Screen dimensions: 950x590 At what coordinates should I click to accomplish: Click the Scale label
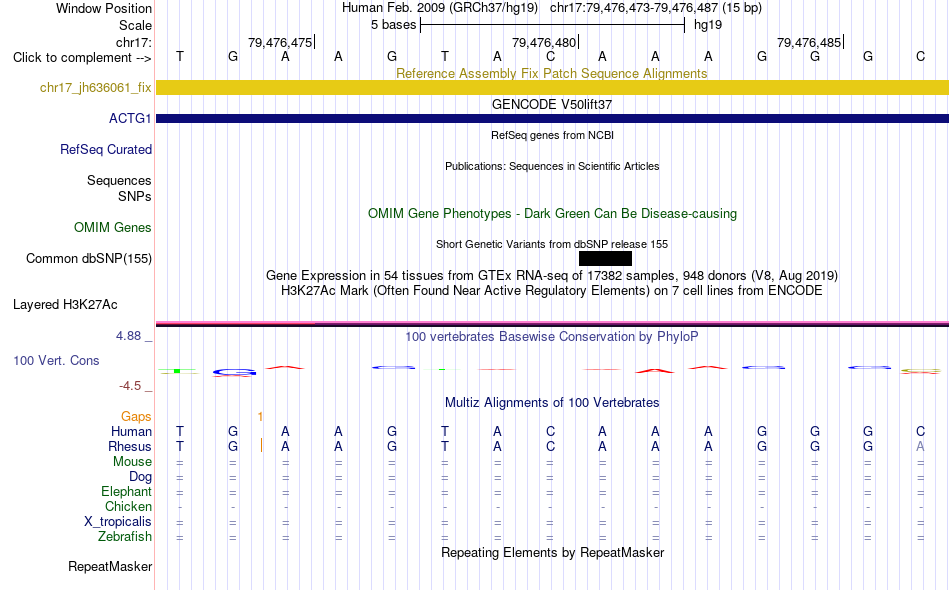(x=135, y=25)
